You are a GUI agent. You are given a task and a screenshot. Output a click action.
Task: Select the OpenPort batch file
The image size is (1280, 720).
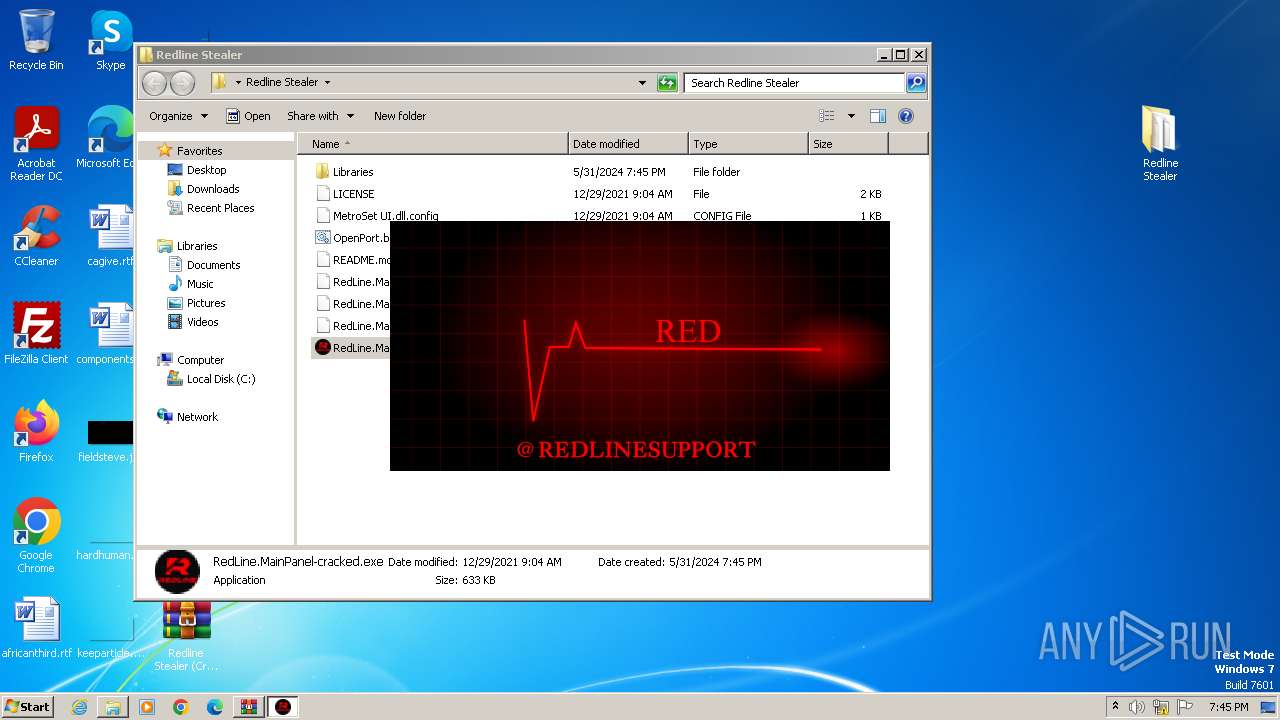point(352,238)
